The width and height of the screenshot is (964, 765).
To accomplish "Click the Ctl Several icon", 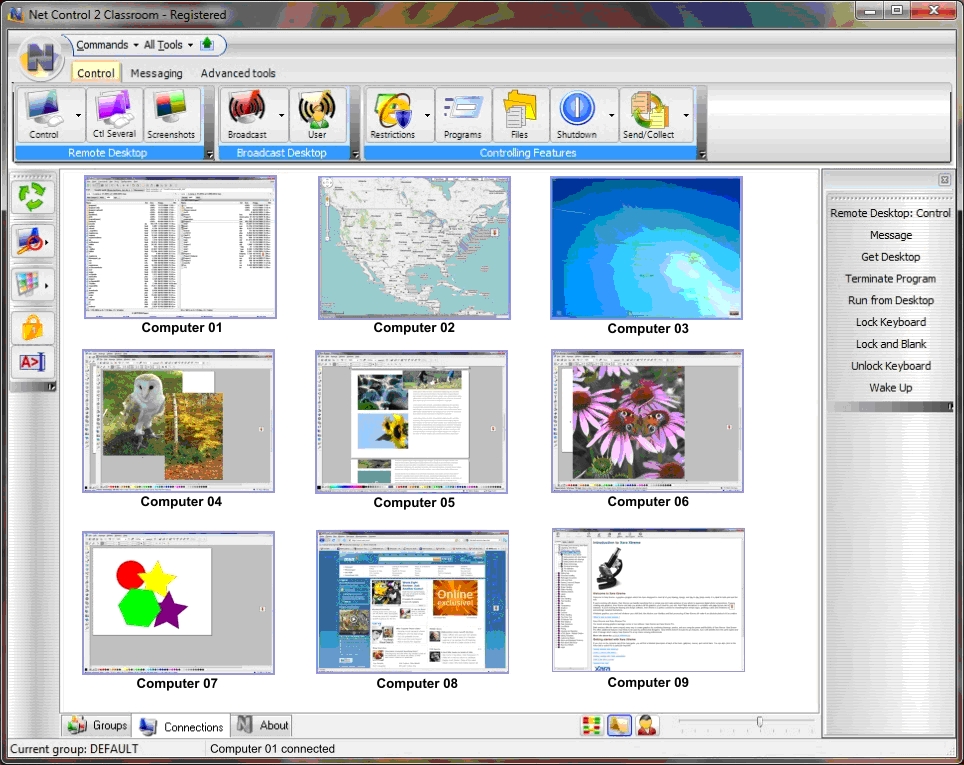I will (x=114, y=115).
